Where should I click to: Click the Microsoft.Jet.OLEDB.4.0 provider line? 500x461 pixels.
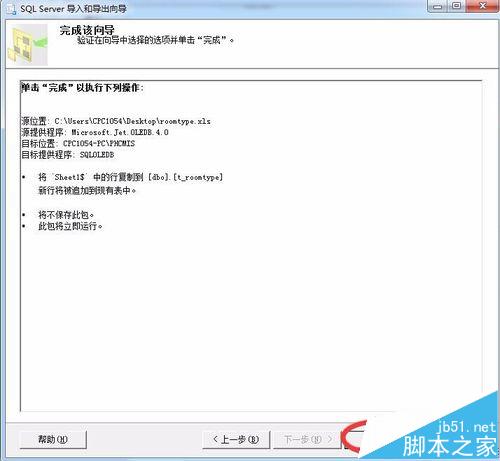click(95, 132)
